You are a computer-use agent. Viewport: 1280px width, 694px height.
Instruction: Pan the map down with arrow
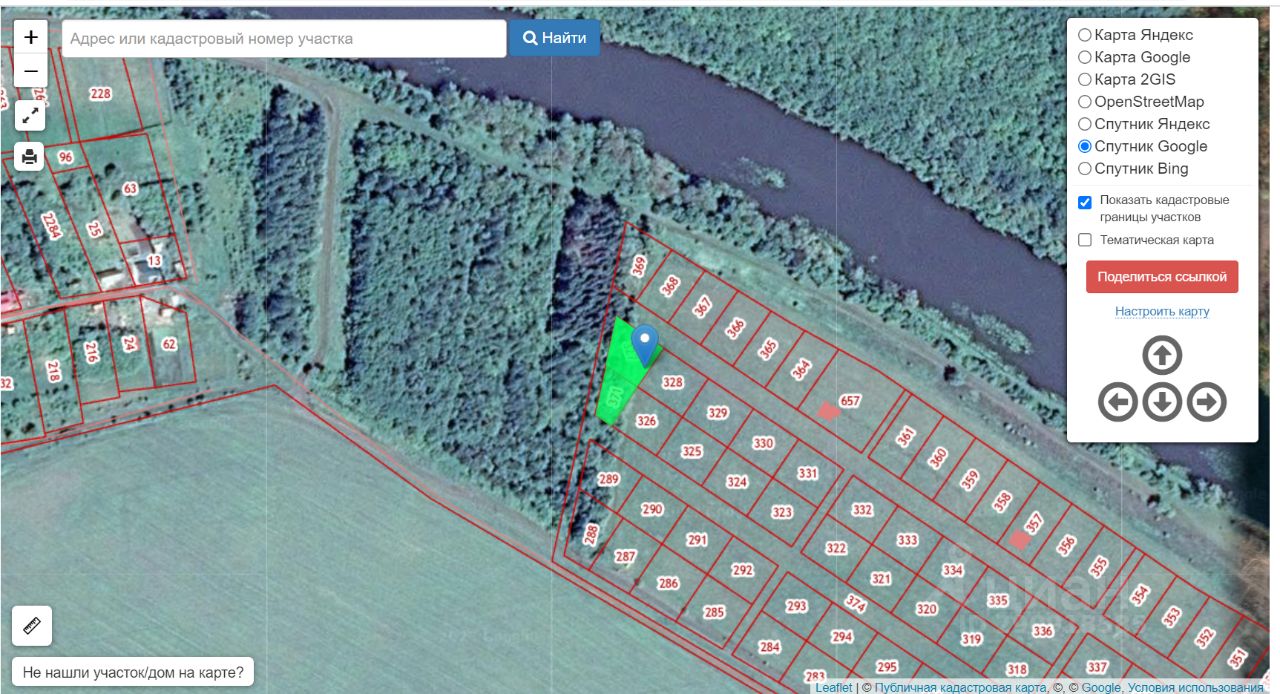pyautogui.click(x=1162, y=402)
